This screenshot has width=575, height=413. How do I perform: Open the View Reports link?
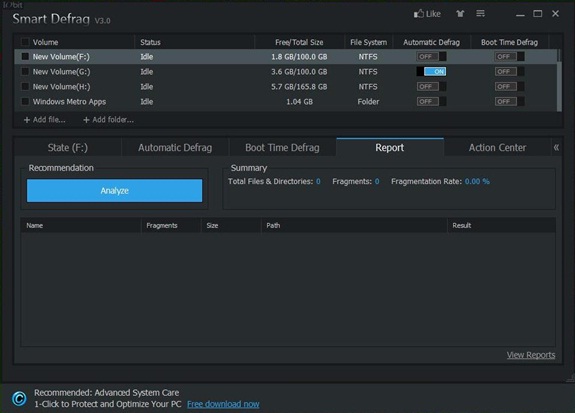pos(531,355)
